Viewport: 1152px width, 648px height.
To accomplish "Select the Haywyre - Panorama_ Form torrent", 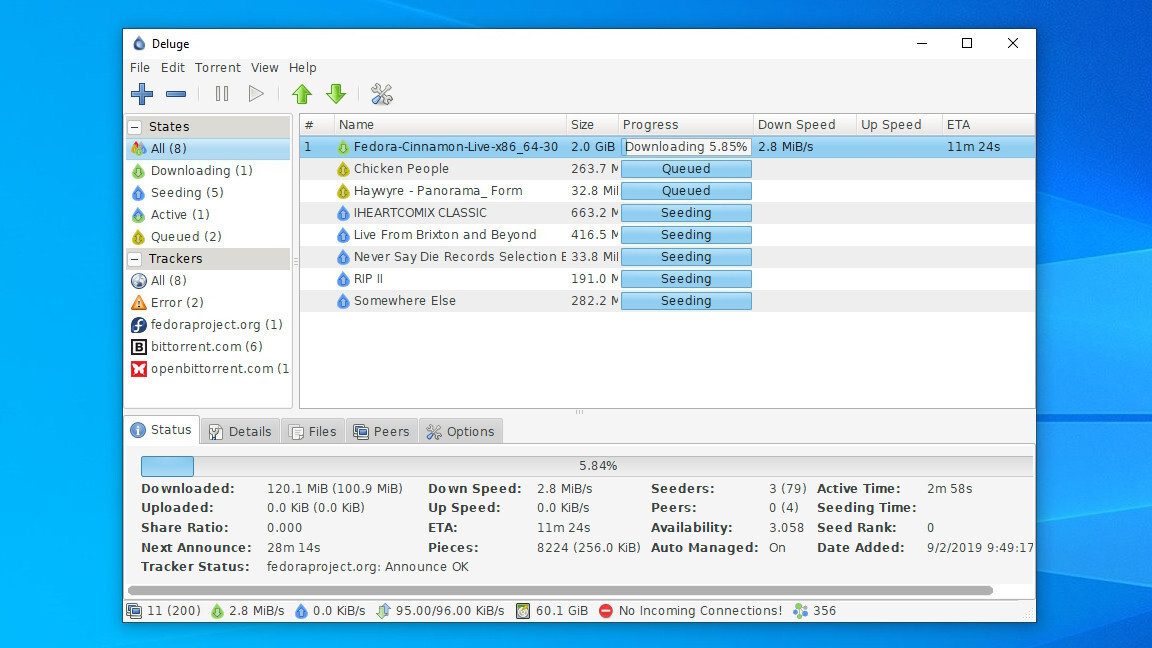I will coord(667,191).
